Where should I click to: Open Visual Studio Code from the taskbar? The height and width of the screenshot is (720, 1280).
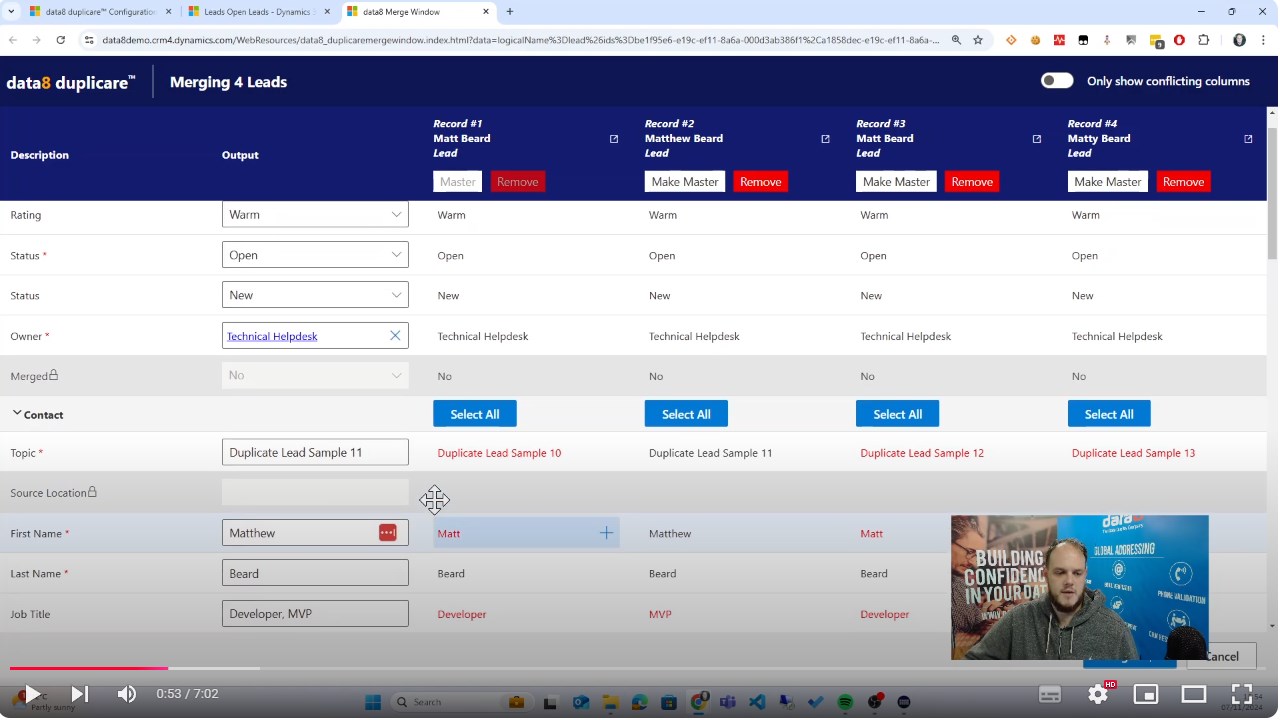[757, 702]
